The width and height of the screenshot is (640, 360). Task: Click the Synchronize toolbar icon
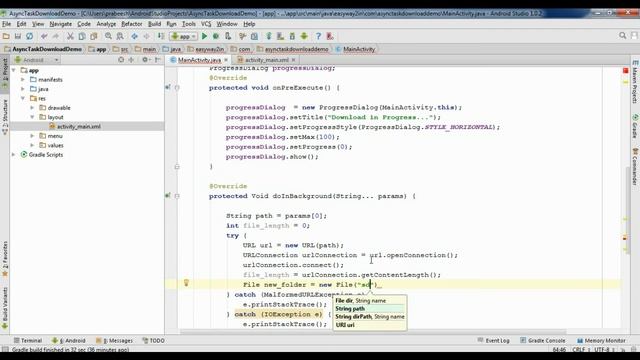pos(29,36)
